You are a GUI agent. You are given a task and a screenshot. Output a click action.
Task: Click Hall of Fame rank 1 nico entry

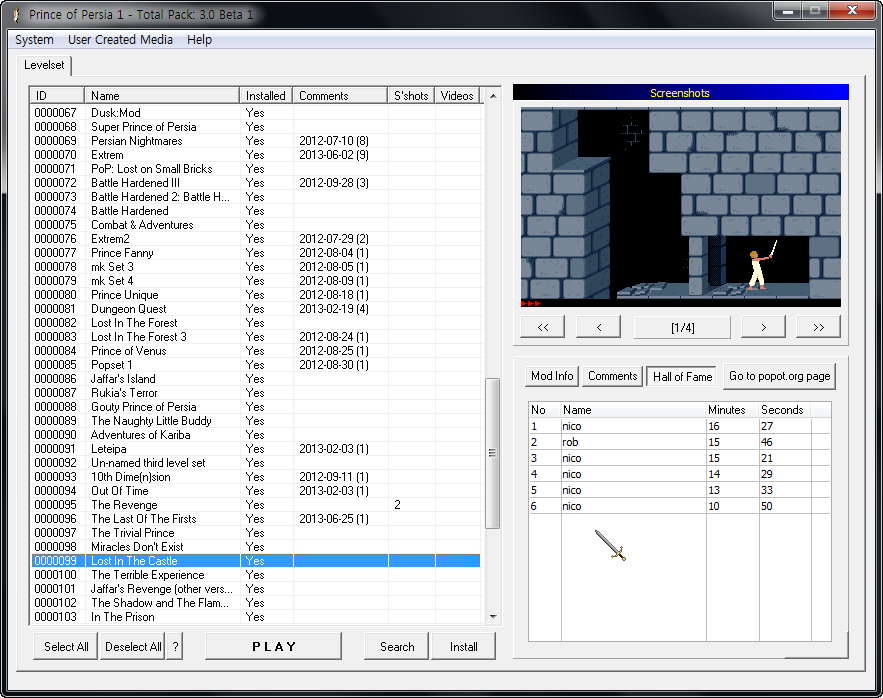(680, 426)
